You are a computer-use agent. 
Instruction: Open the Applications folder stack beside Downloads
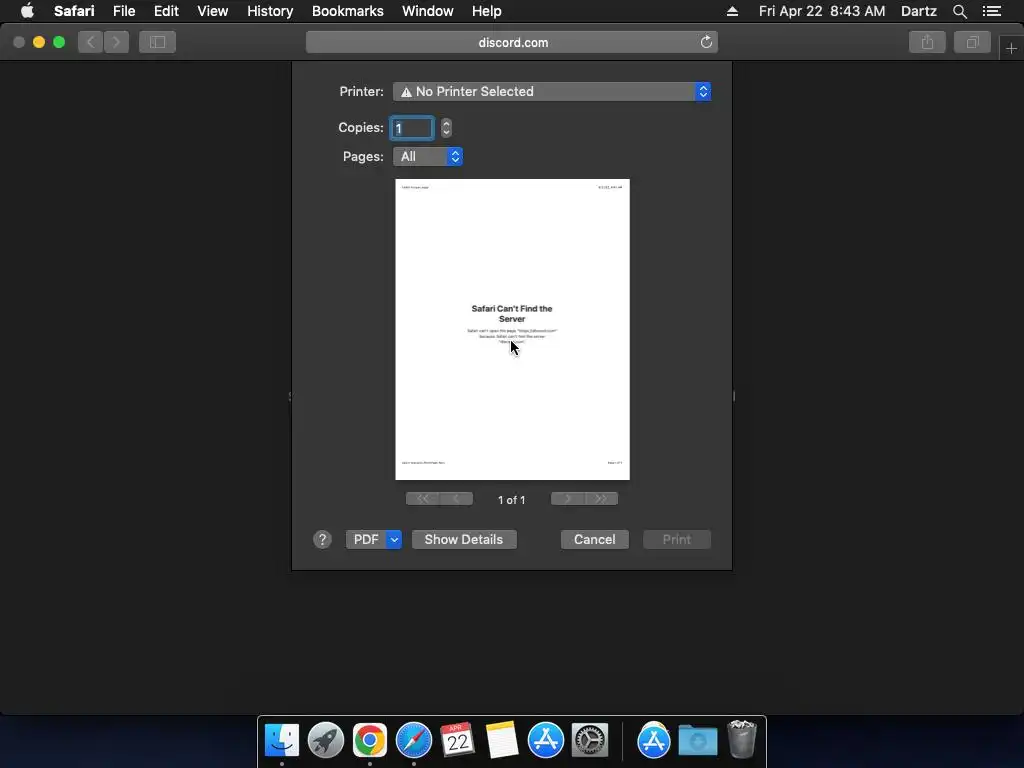point(653,740)
